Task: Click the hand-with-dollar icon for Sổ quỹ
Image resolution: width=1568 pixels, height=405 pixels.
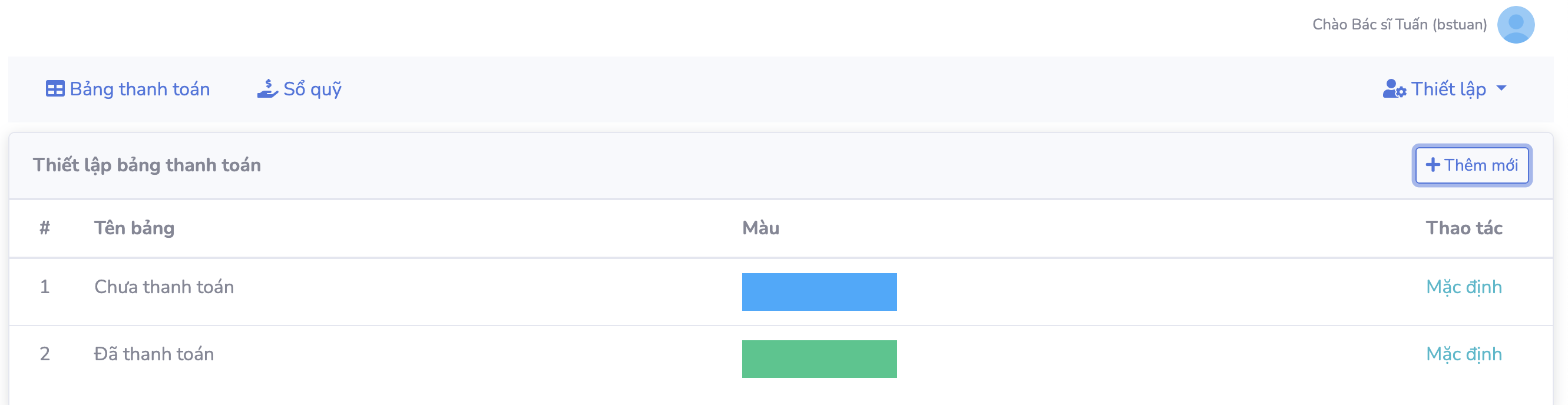Action: click(x=267, y=89)
